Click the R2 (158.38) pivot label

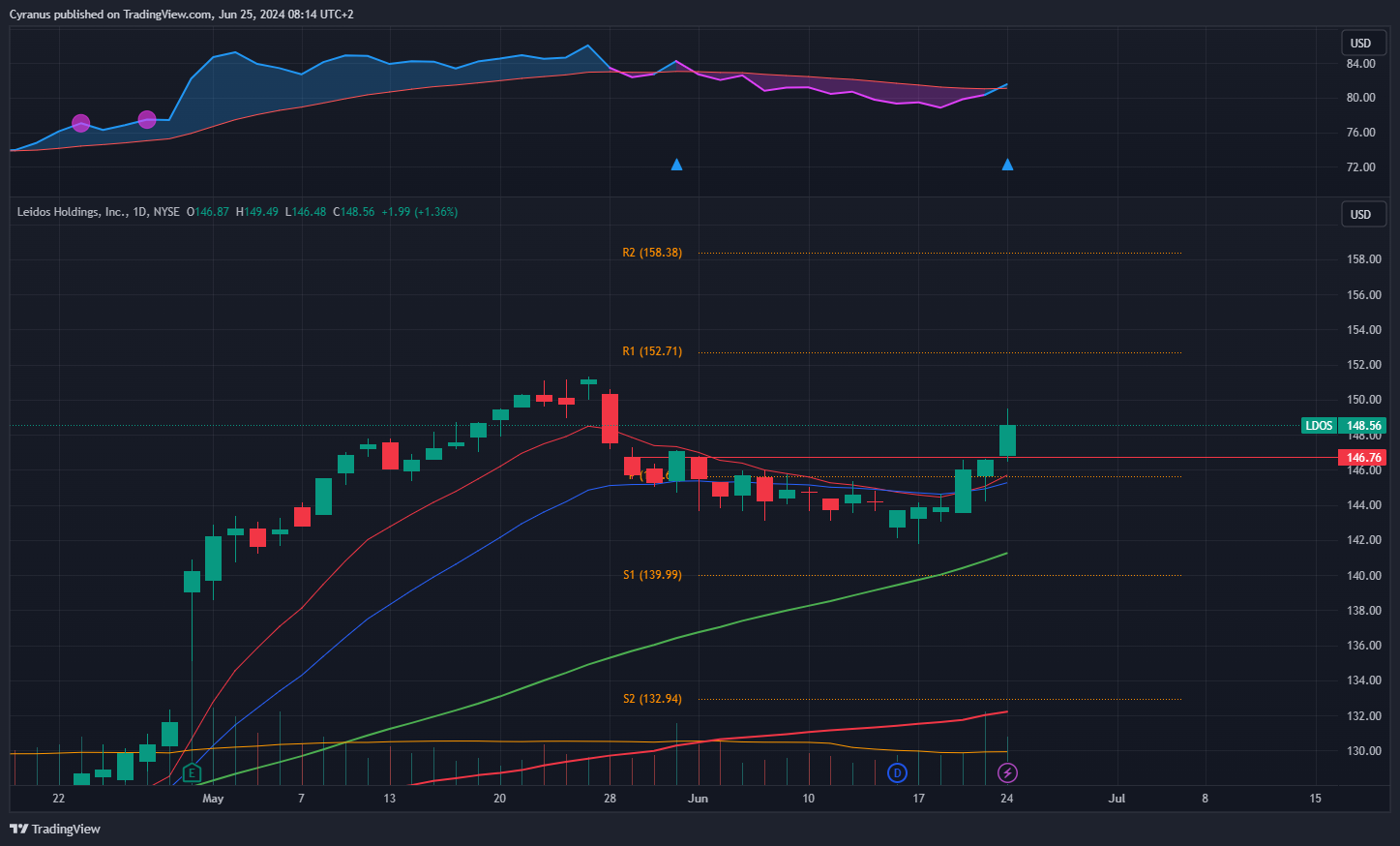[652, 253]
